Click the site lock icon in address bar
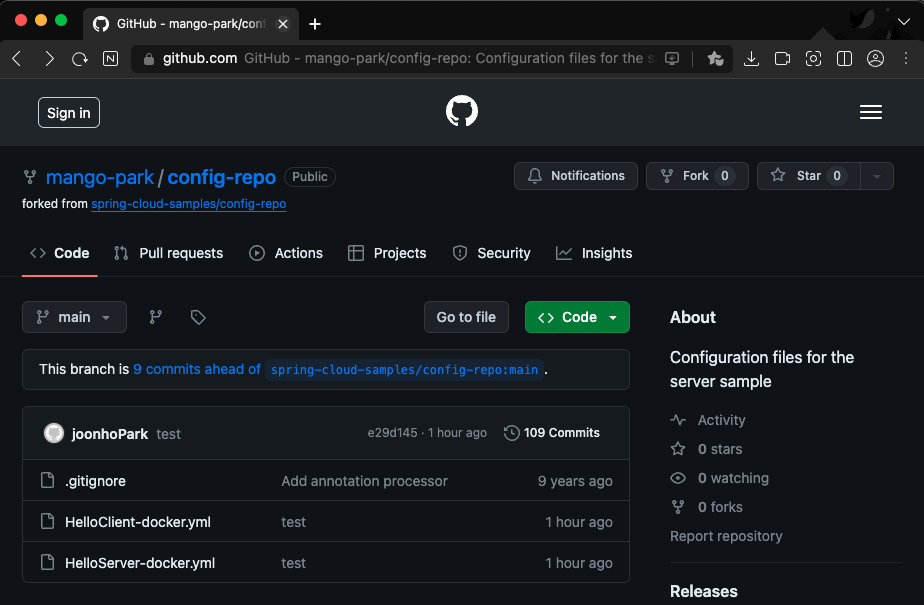Image resolution: width=924 pixels, height=605 pixels. tap(149, 59)
